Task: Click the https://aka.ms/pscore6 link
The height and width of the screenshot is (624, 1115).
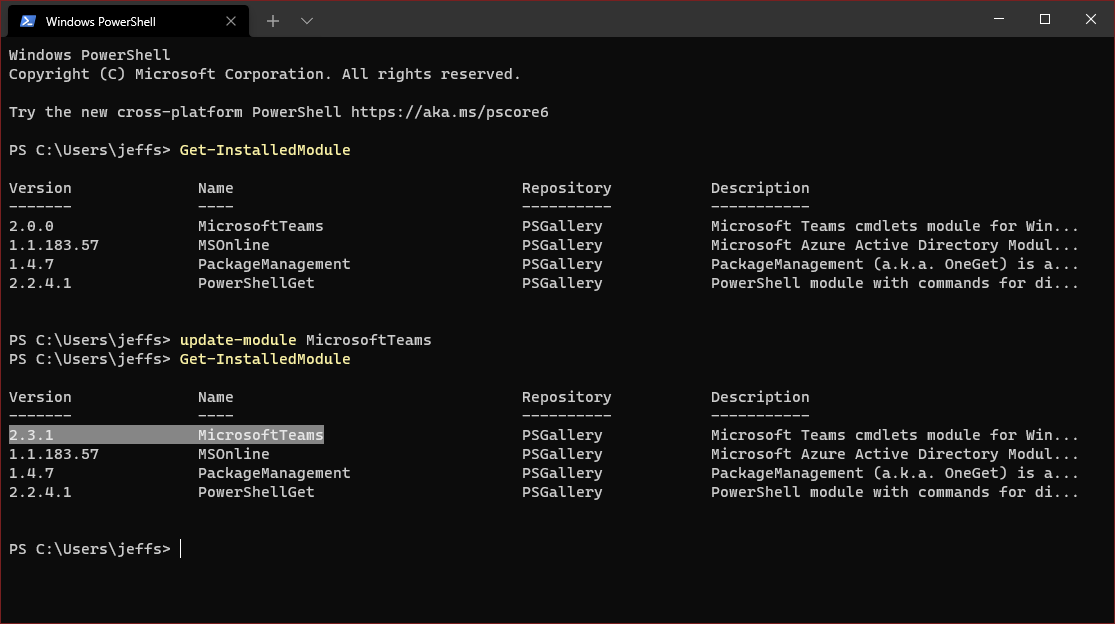Action: (449, 112)
